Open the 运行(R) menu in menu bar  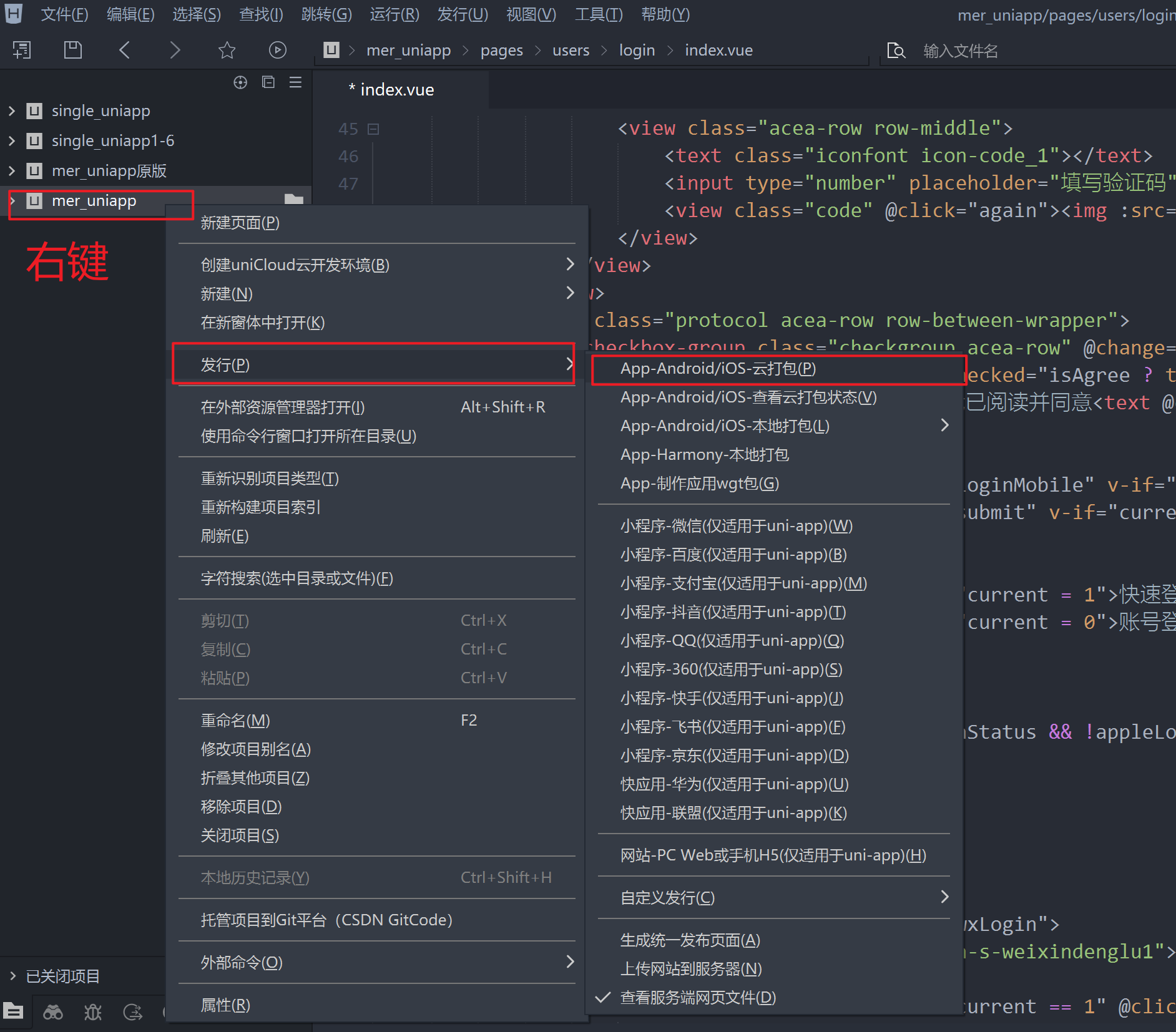pyautogui.click(x=394, y=14)
